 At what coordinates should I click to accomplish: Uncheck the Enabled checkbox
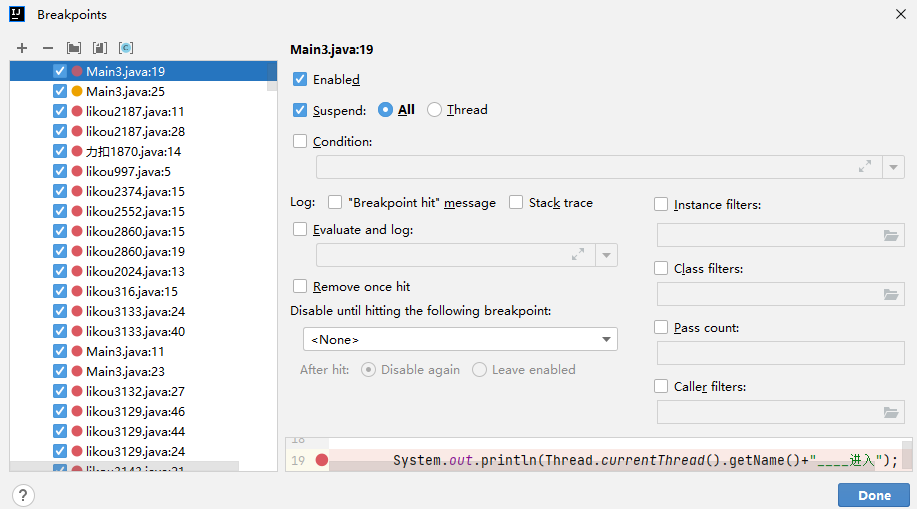click(x=300, y=79)
